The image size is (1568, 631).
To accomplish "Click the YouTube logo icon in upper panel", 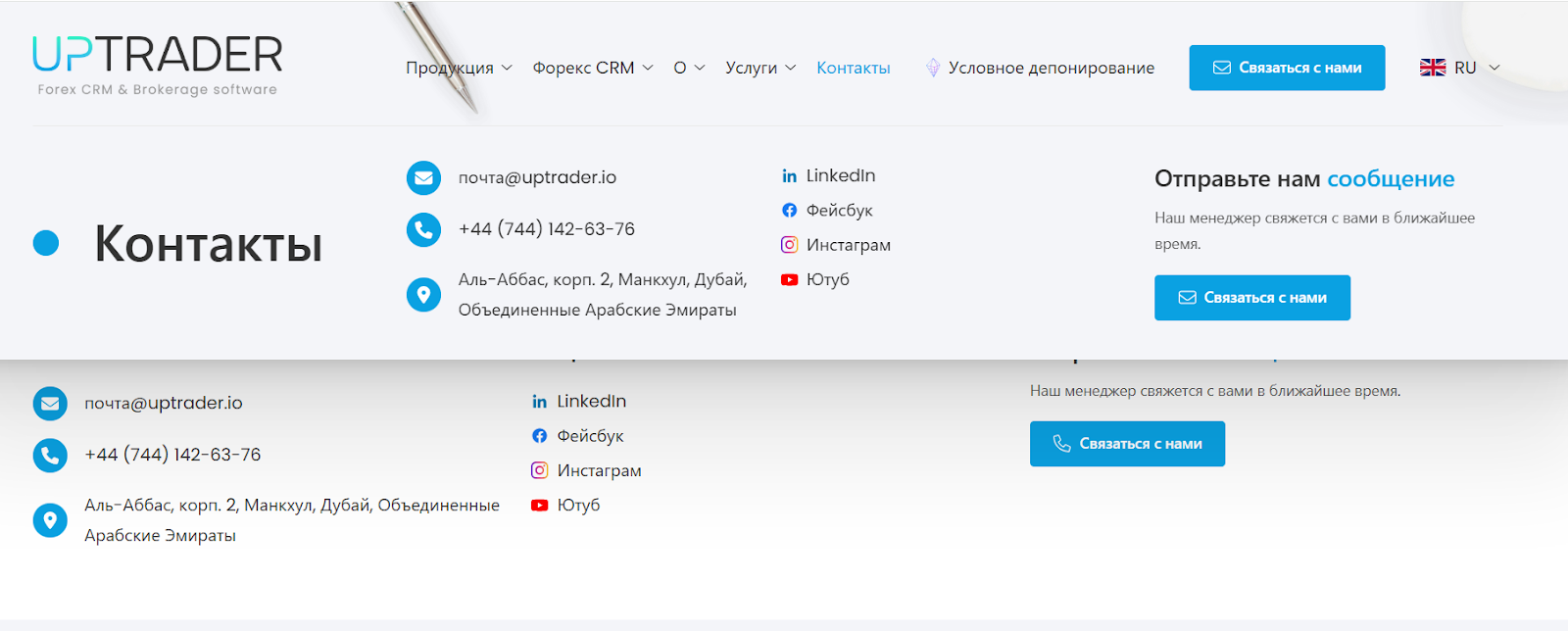I will 789,279.
